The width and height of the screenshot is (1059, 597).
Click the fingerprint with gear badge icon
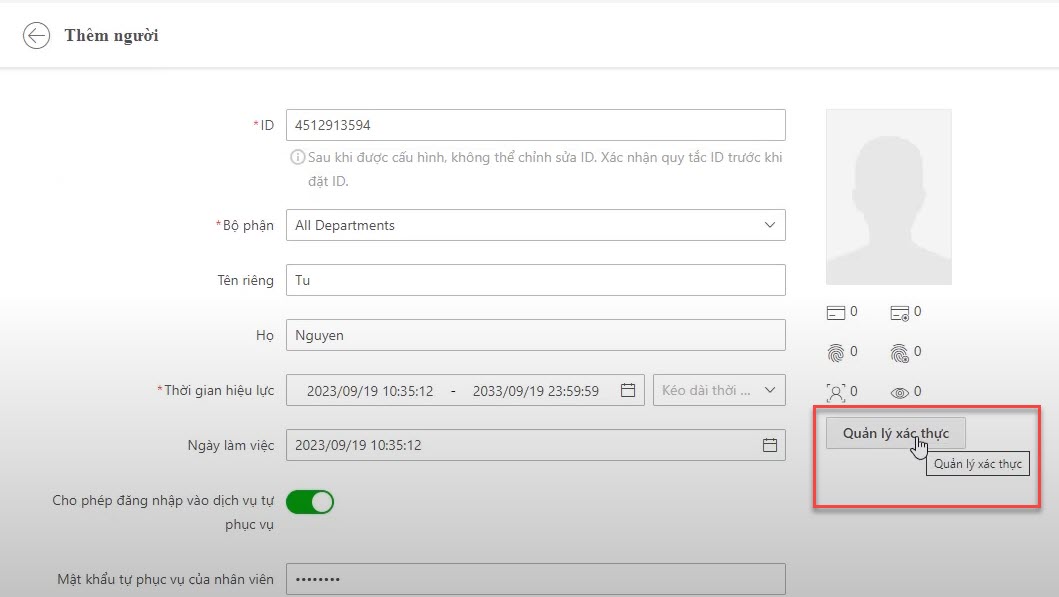[899, 352]
